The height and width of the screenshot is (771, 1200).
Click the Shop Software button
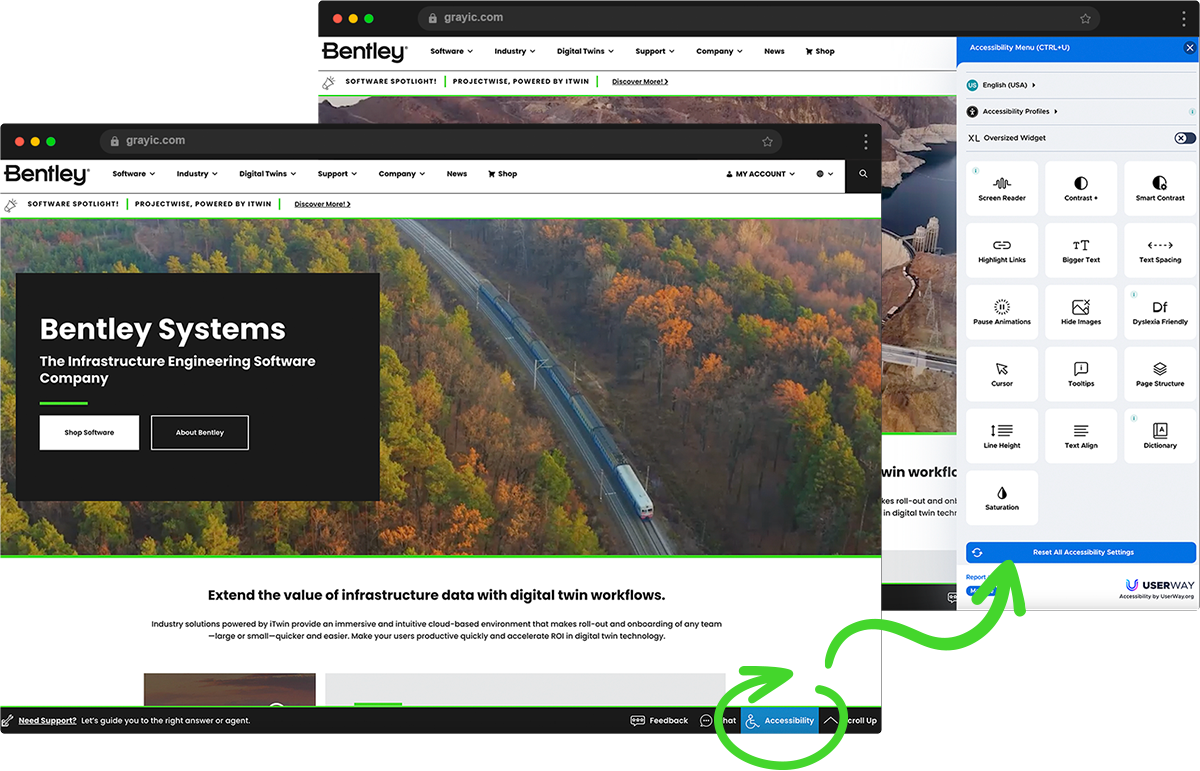click(89, 433)
